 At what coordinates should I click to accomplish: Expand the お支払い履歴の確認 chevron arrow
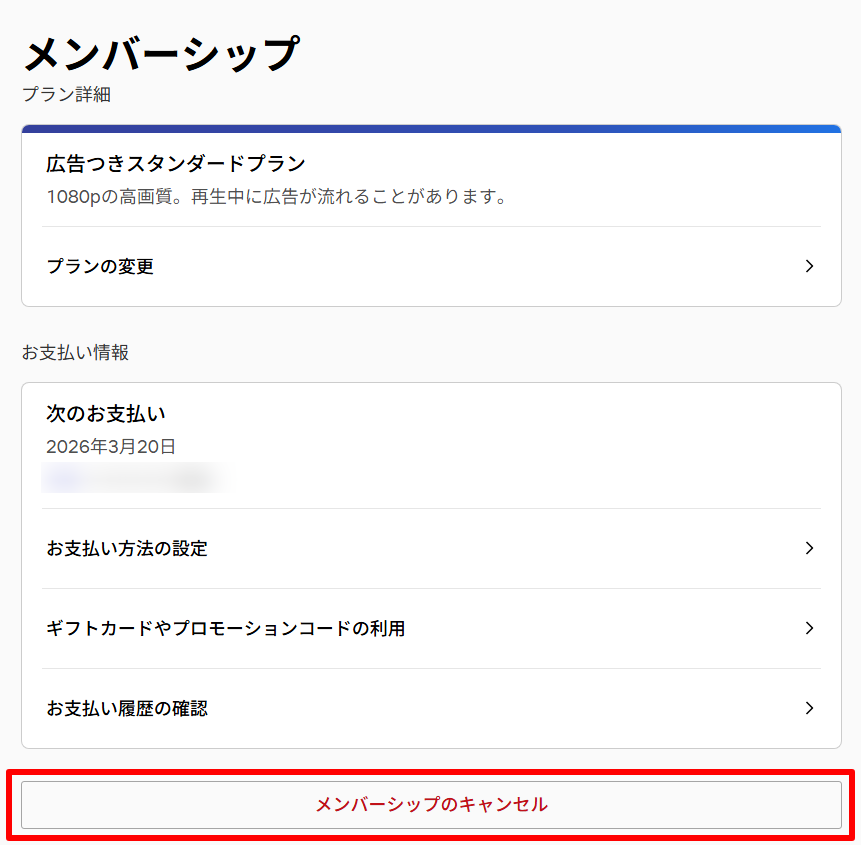809,708
